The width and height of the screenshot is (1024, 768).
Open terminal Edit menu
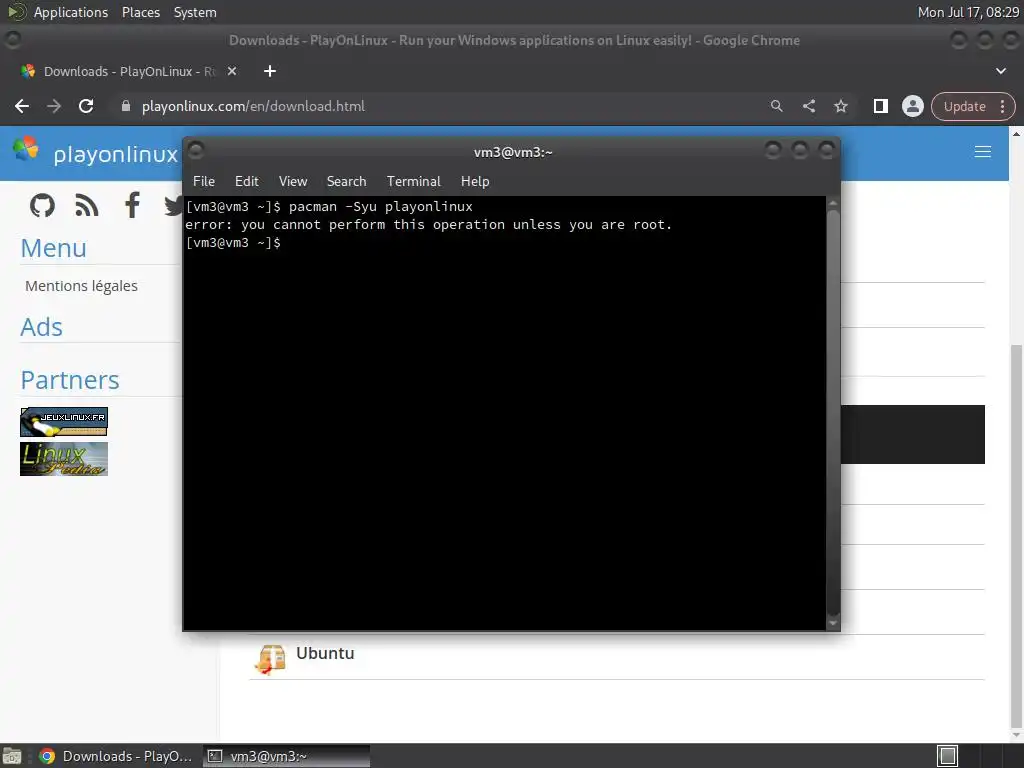click(246, 182)
